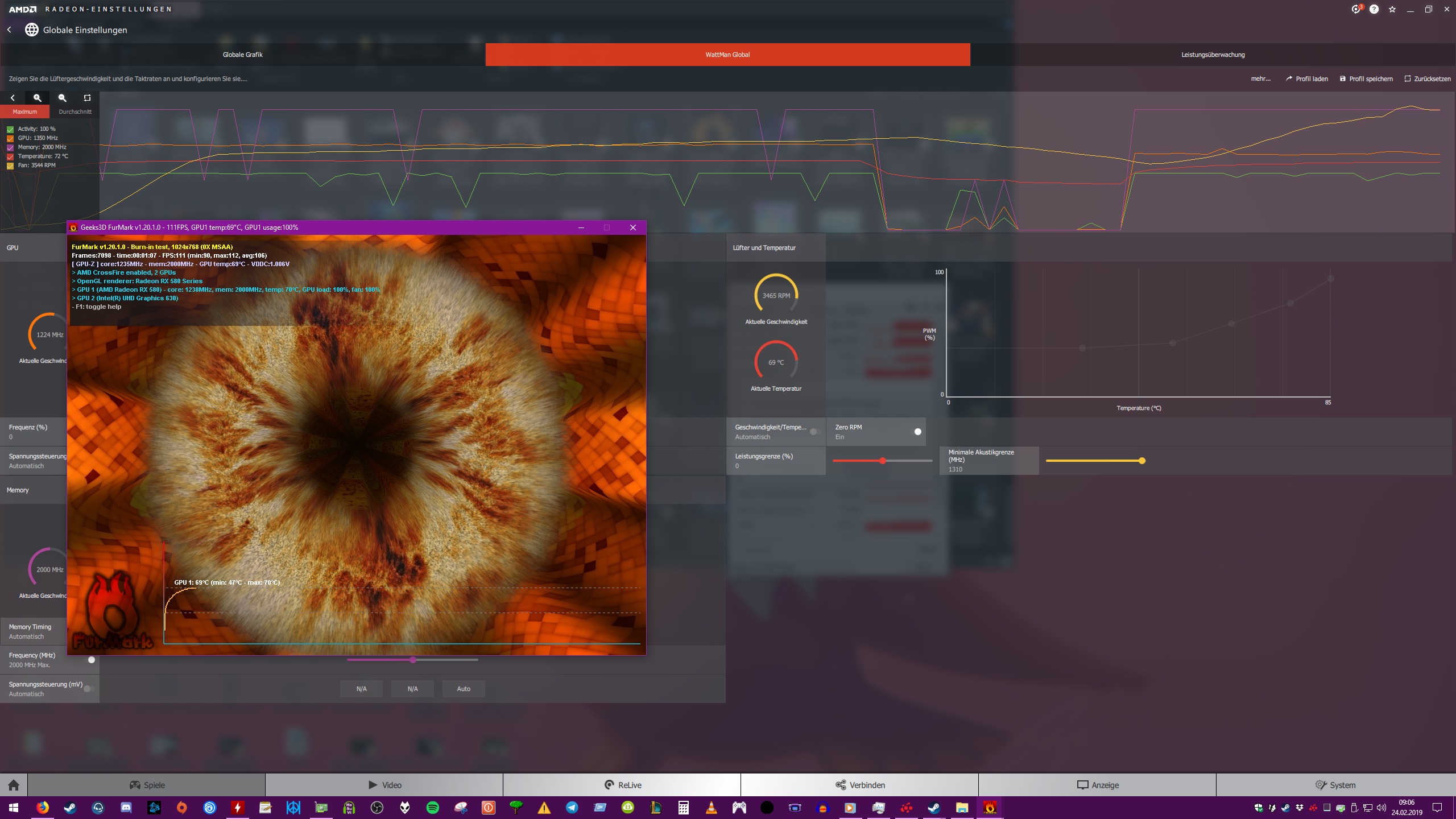Click the Leistungsgrenze red slider handle
1456x819 pixels.
click(x=883, y=461)
